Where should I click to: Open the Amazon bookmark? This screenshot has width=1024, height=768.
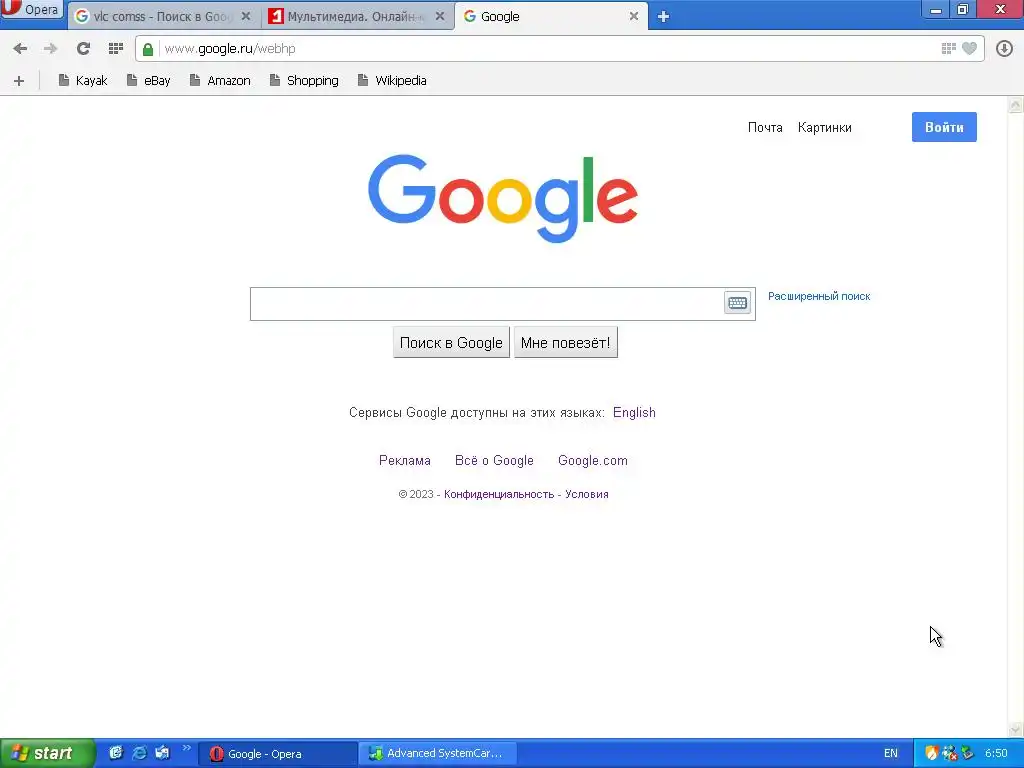(x=220, y=80)
